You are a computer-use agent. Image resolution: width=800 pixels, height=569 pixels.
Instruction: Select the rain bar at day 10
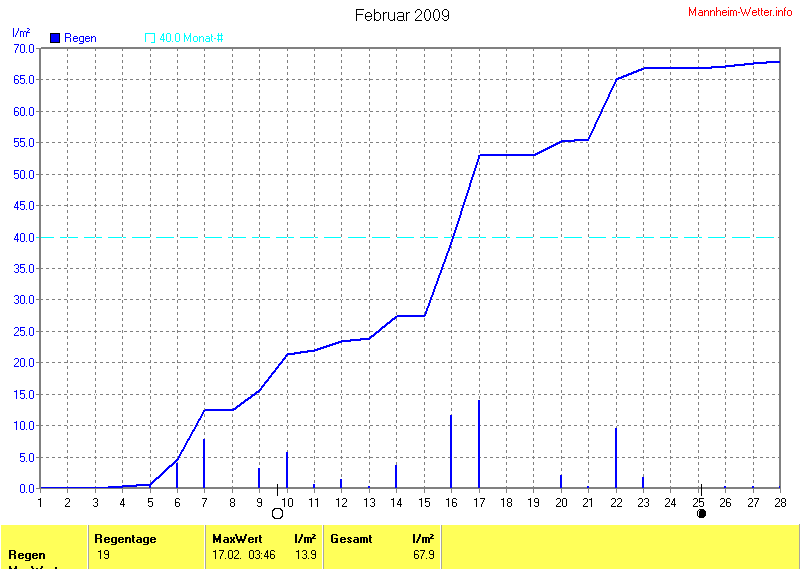pyautogui.click(x=287, y=470)
